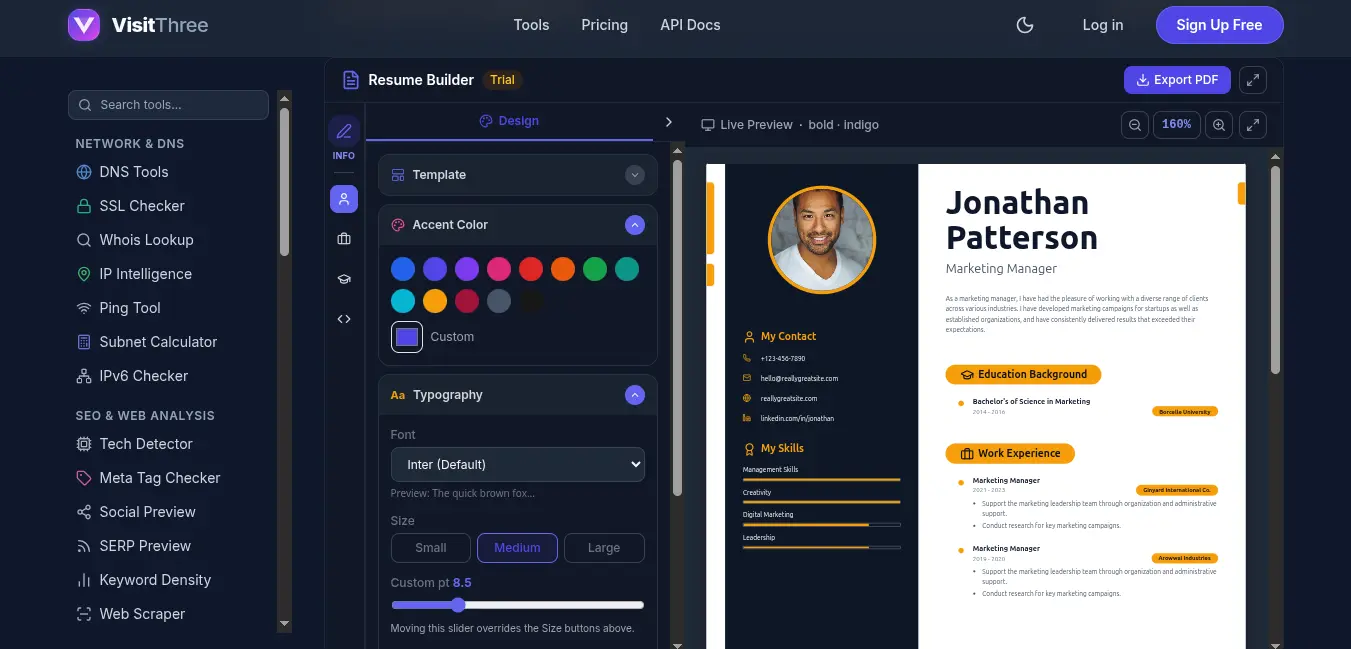Pick the amber accent color
This screenshot has width=1351, height=649.
[x=435, y=301]
